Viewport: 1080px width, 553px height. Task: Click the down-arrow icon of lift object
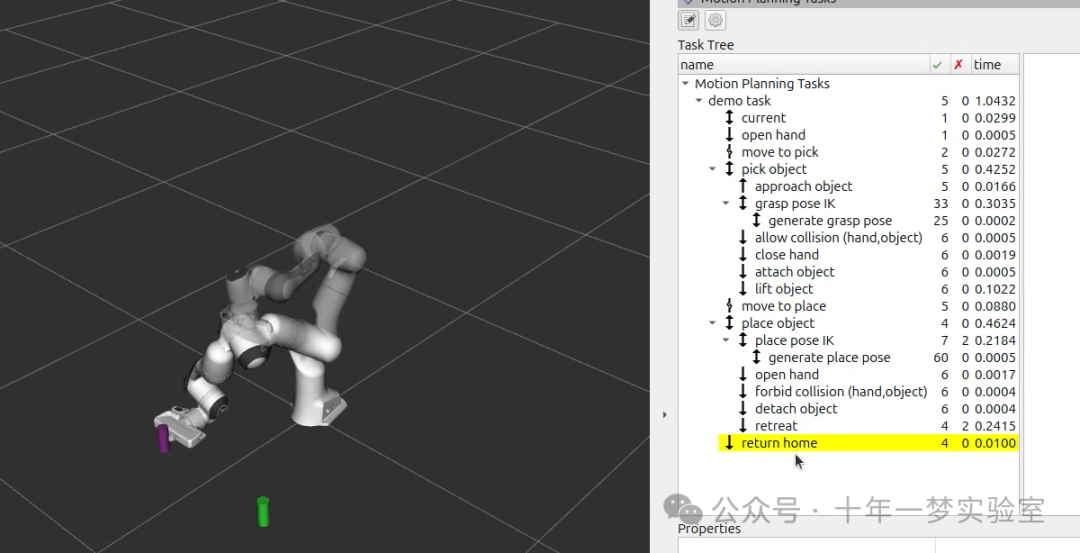tap(742, 289)
